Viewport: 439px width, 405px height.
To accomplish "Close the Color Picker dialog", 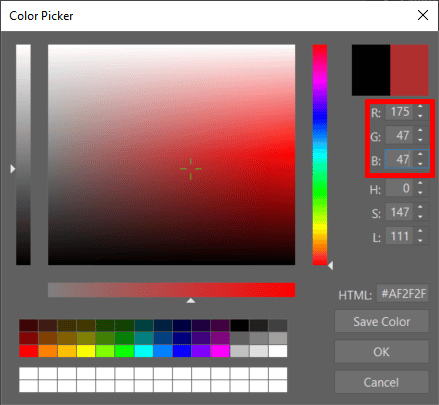I will coord(423,15).
